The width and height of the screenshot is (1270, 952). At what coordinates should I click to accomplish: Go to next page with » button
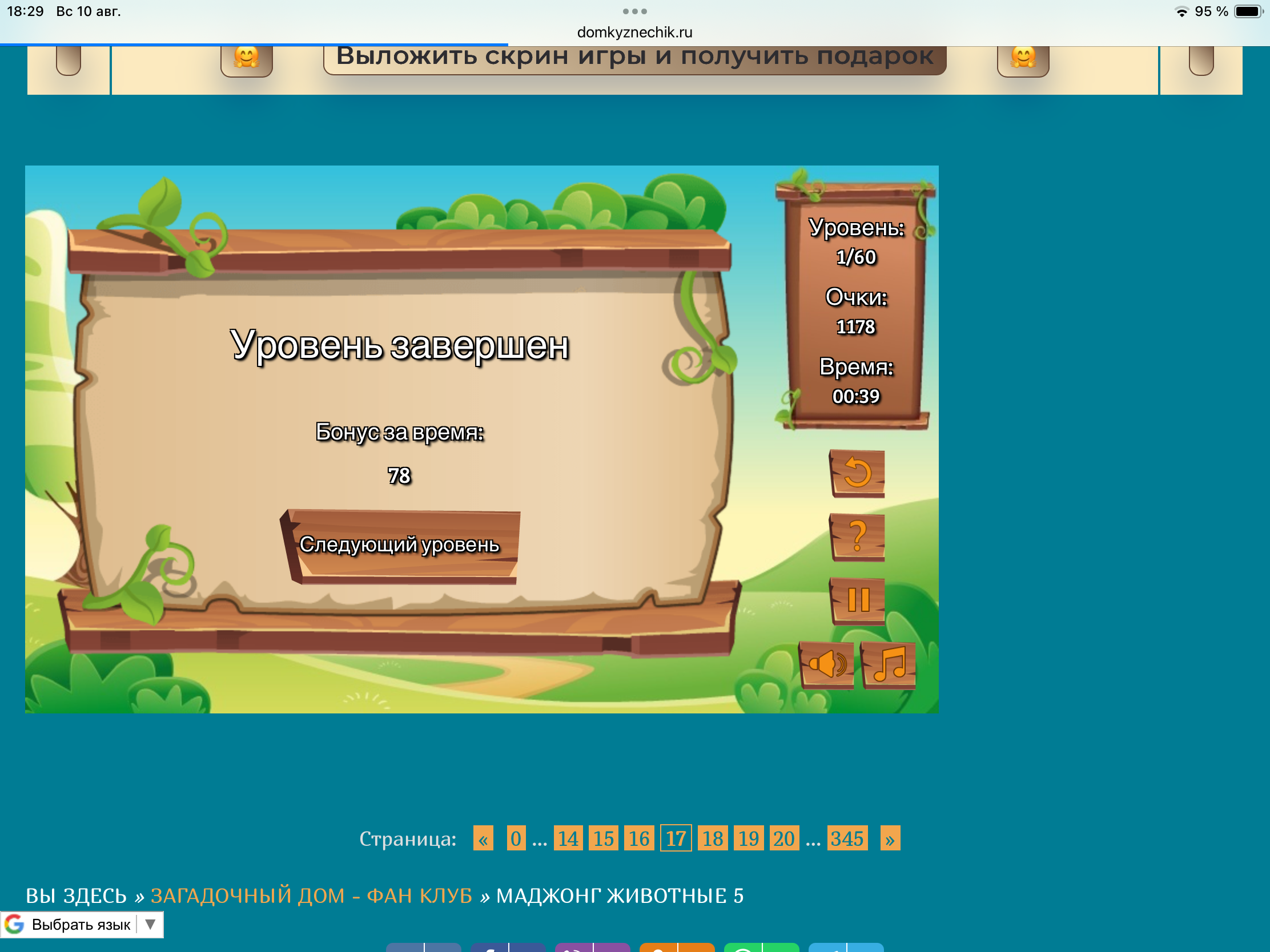[x=890, y=838]
